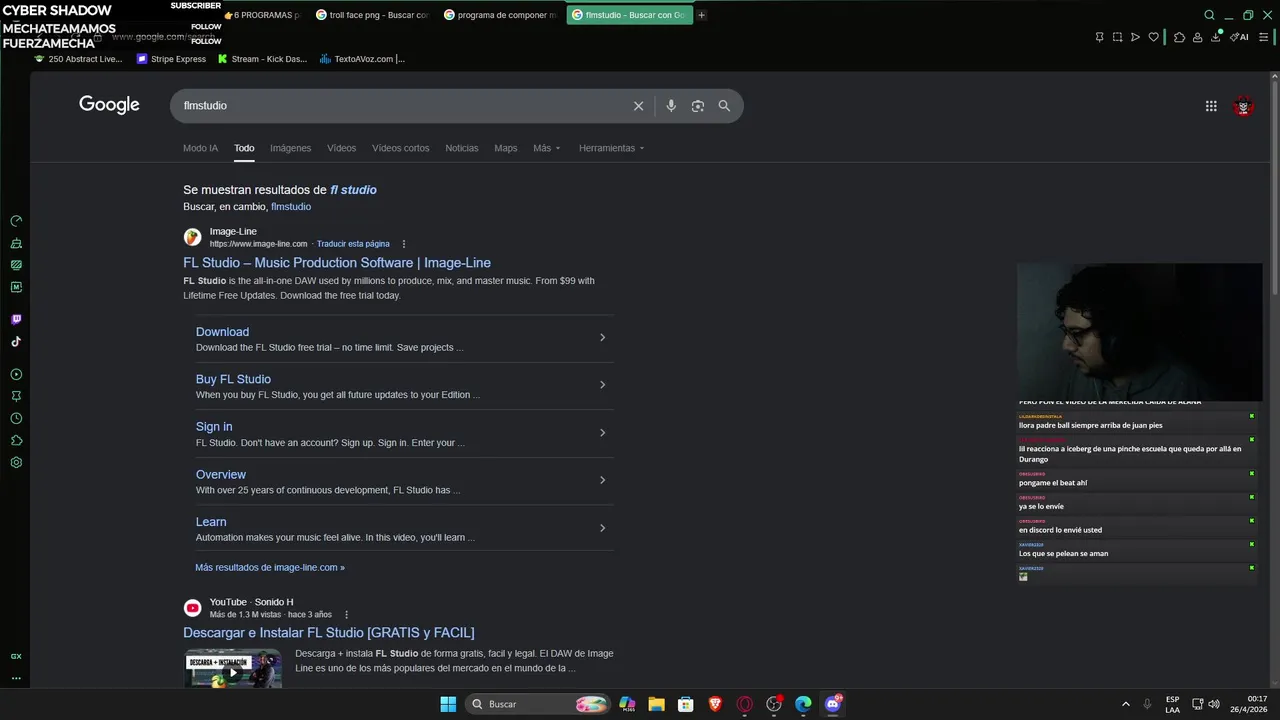
Task: Click snapshot icon in address bar
Action: 1117,37
